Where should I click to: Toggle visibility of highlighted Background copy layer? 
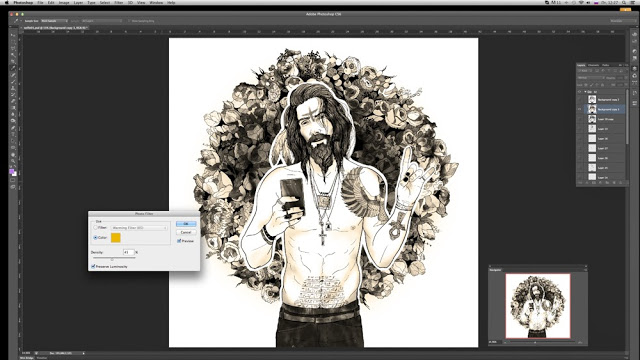[x=580, y=109]
